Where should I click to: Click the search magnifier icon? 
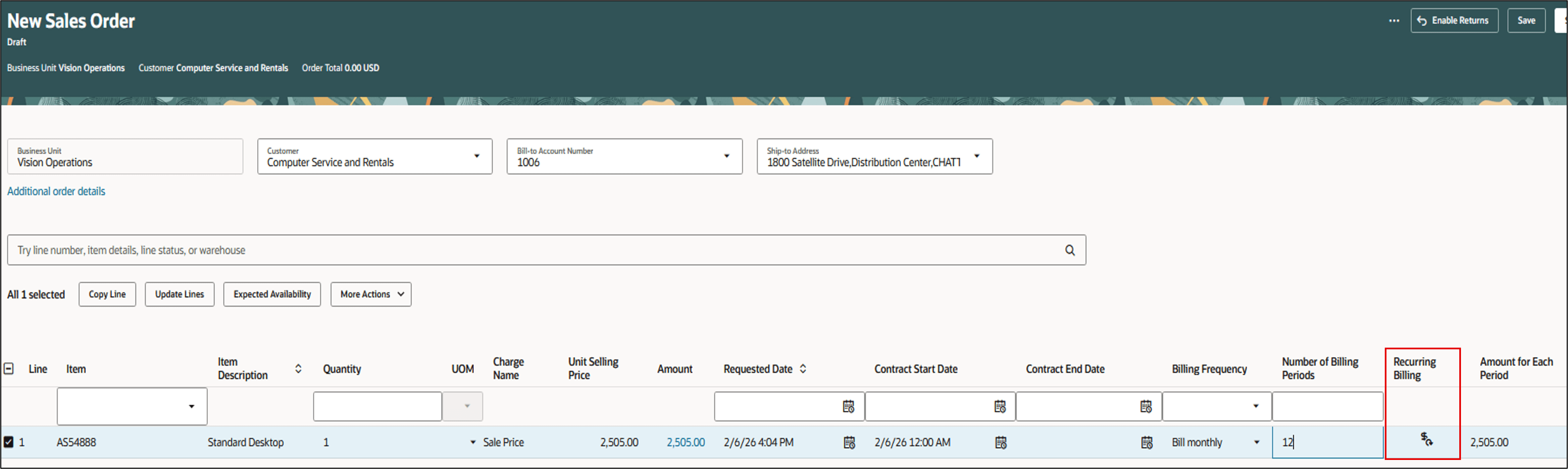[x=1069, y=250]
